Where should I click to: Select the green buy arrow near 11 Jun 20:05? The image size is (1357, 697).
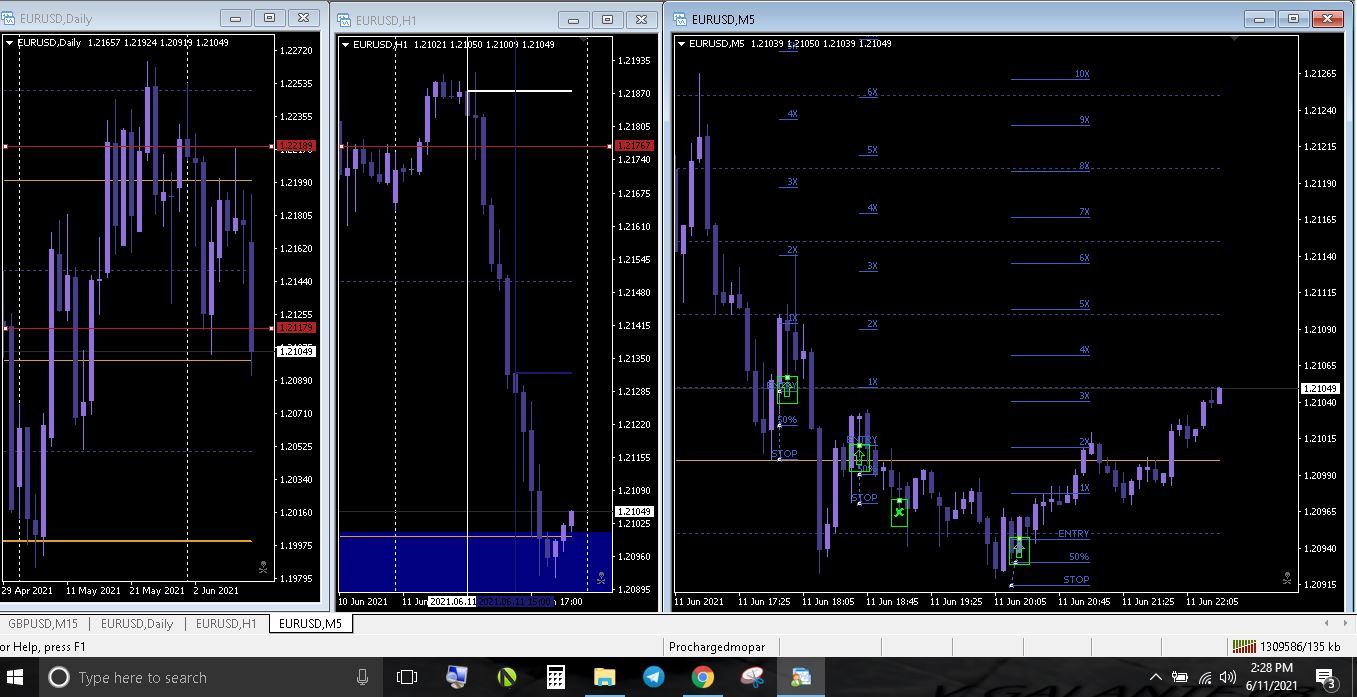coord(1019,550)
